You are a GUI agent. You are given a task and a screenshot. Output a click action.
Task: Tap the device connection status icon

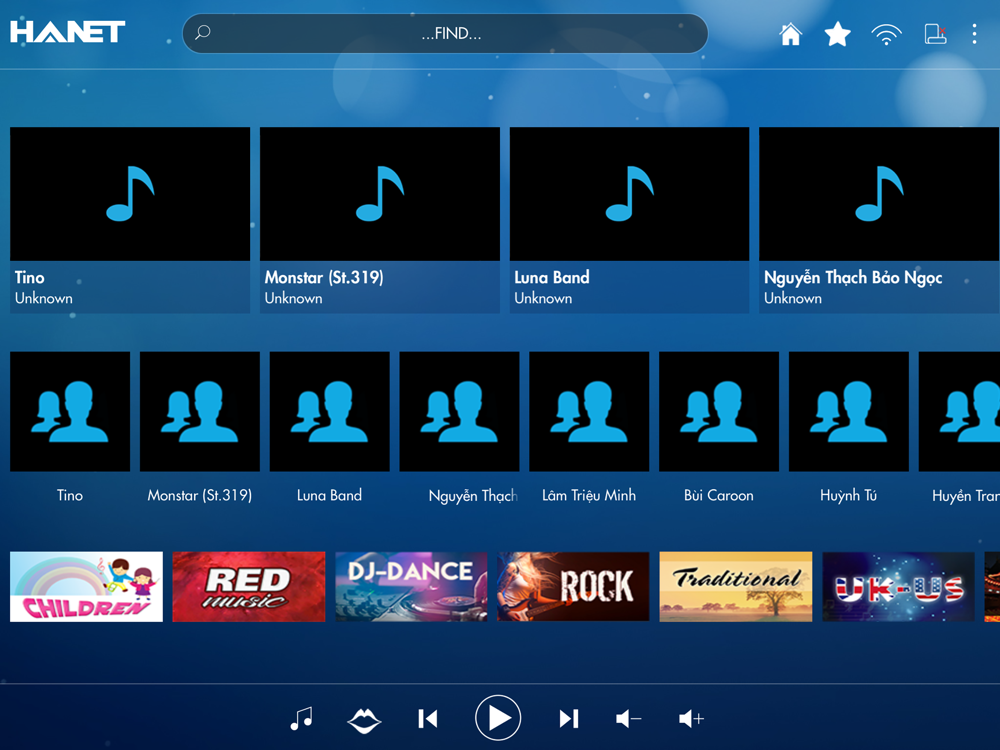[x=935, y=34]
